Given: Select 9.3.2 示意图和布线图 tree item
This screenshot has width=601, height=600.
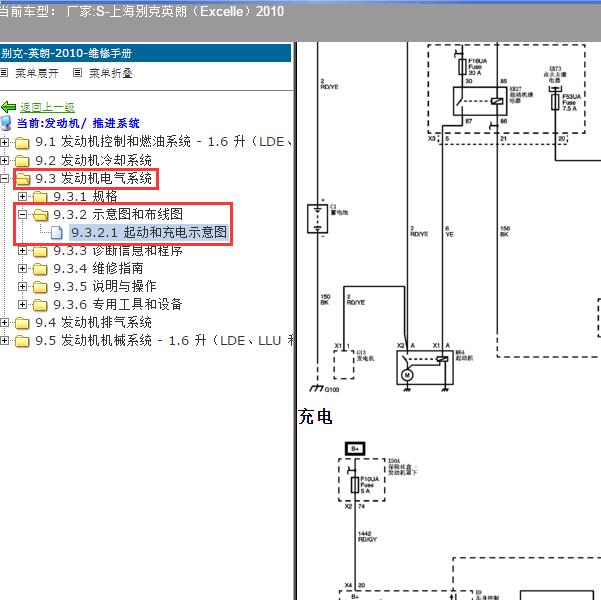Looking at the screenshot, I should pyautogui.click(x=118, y=214).
